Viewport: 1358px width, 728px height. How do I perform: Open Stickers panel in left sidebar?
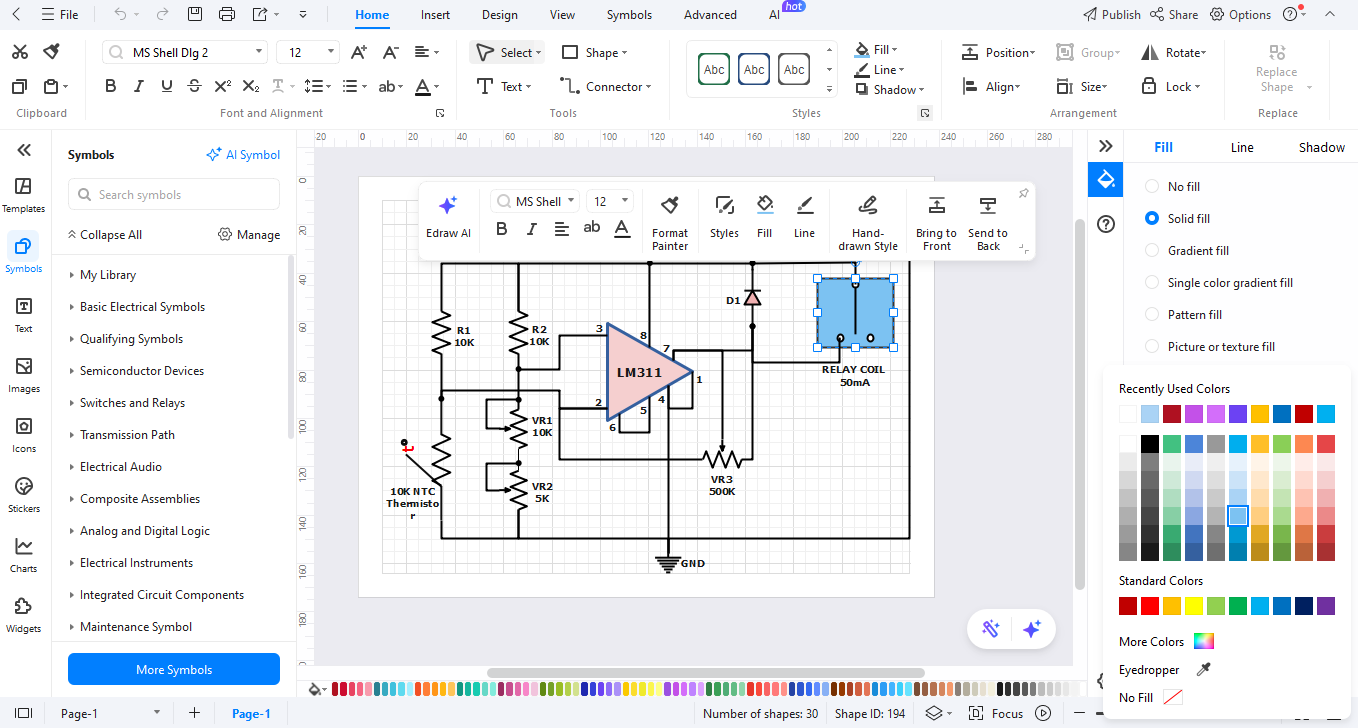pyautogui.click(x=24, y=495)
